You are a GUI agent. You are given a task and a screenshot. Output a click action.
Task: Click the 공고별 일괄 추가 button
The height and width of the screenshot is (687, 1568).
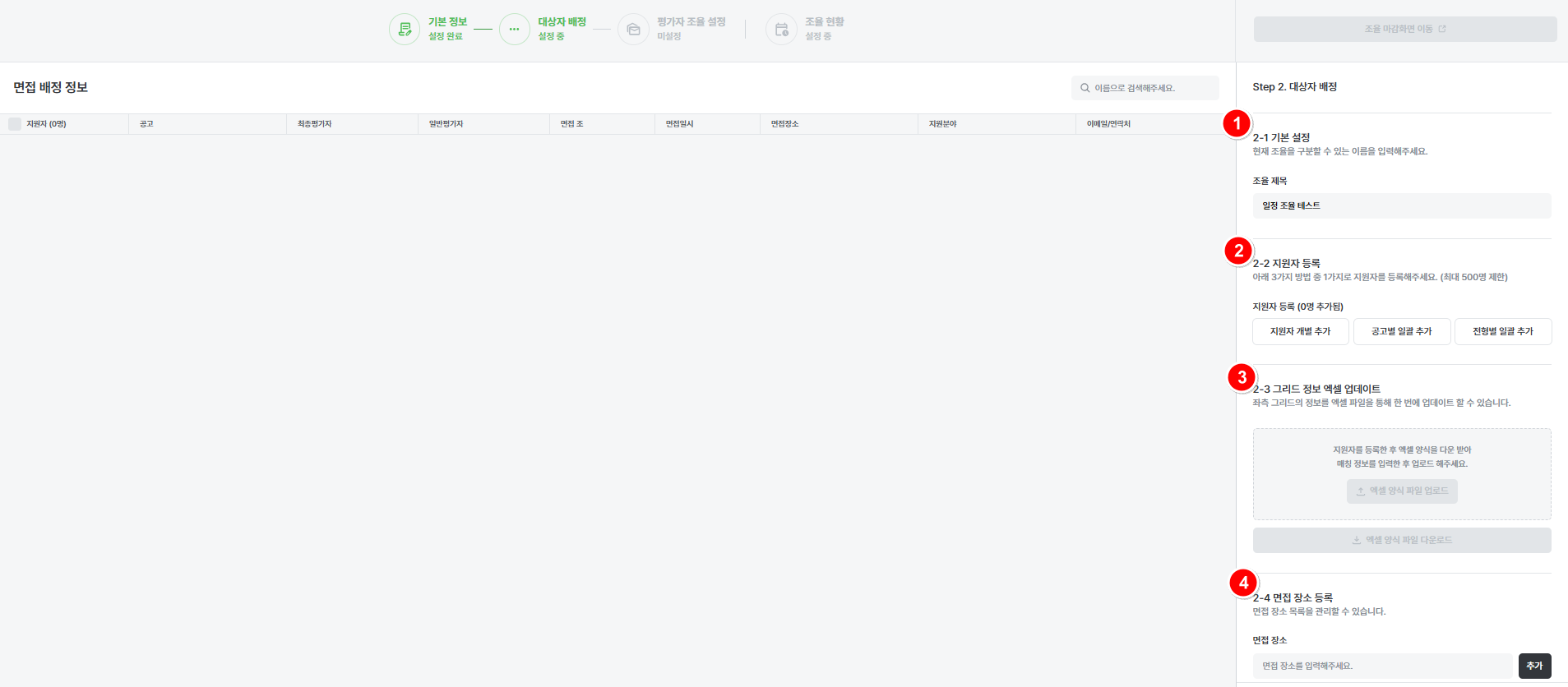coord(1401,331)
